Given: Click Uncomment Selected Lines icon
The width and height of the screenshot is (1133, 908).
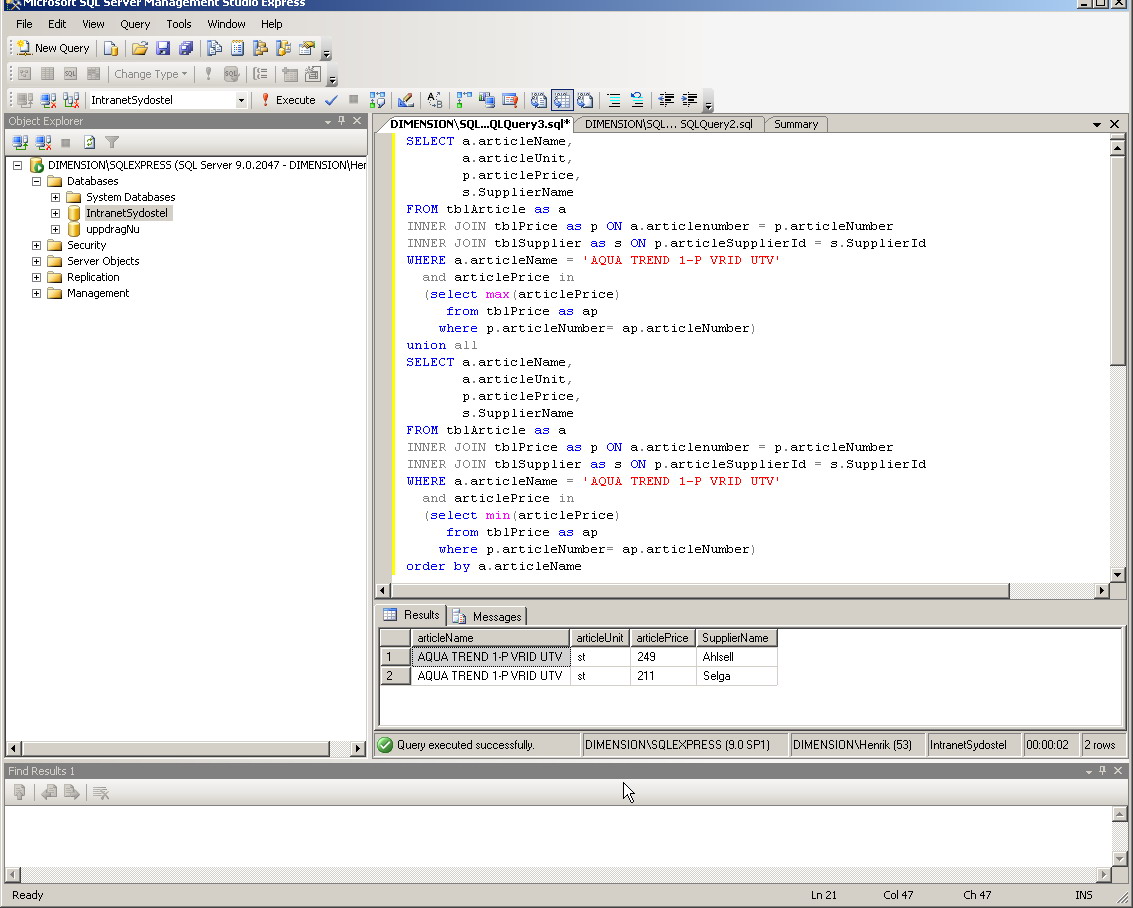Looking at the screenshot, I should click(x=637, y=100).
